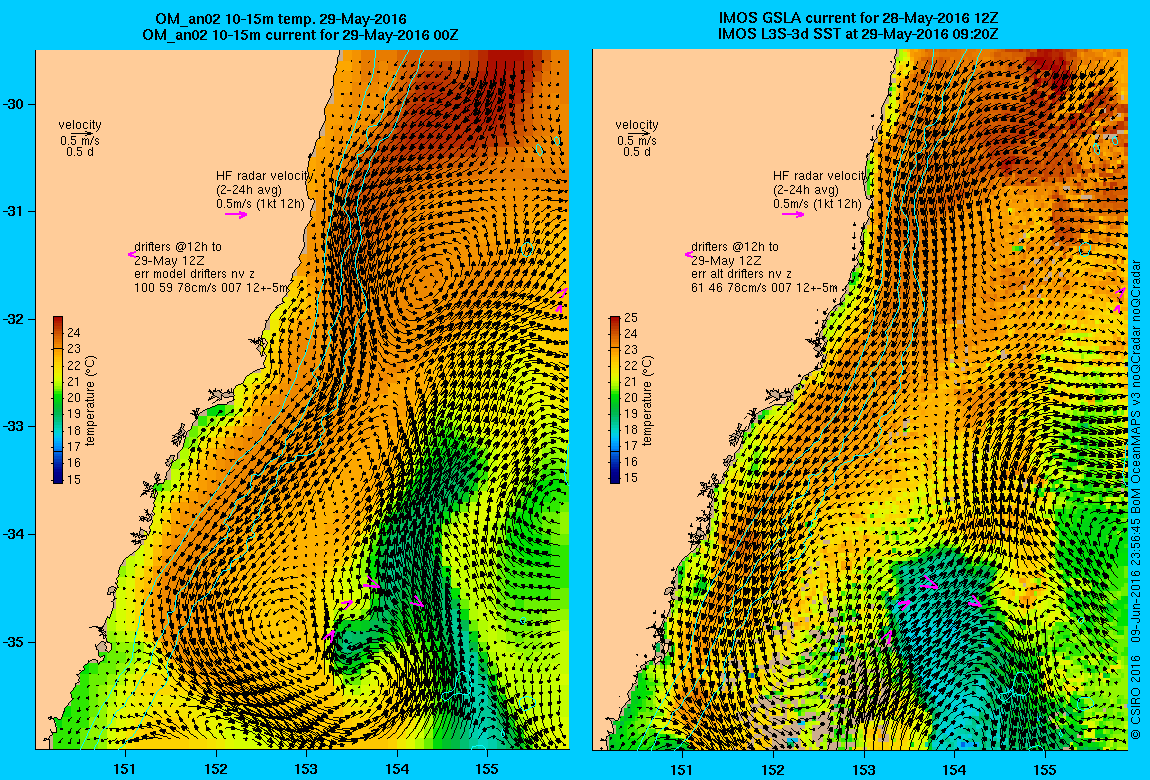Click the title 'OM_an02 10-15m temp. 29-May-2016'

[x=281, y=19]
